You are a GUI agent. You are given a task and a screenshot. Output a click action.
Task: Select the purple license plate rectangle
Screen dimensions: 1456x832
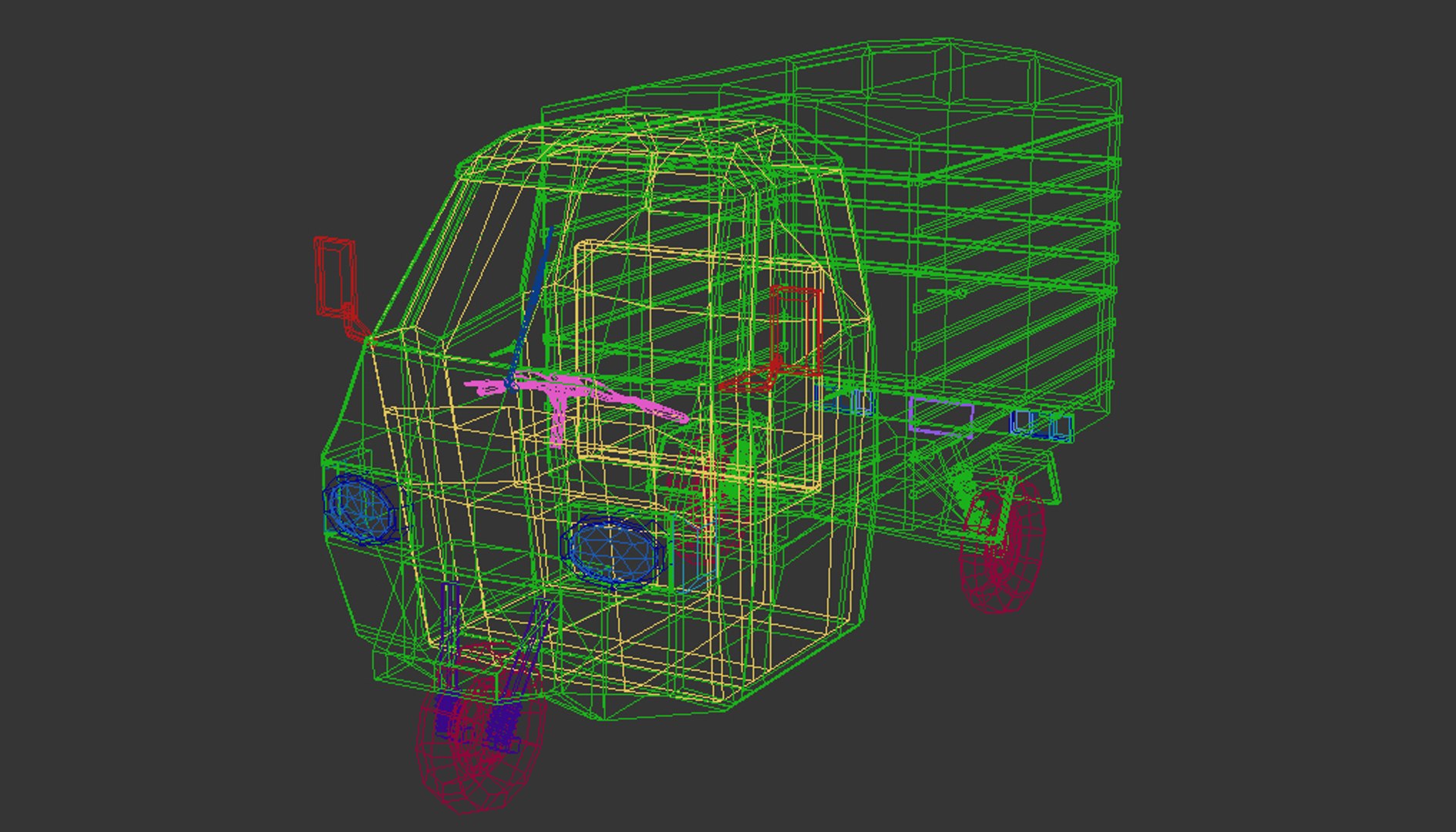coord(941,416)
